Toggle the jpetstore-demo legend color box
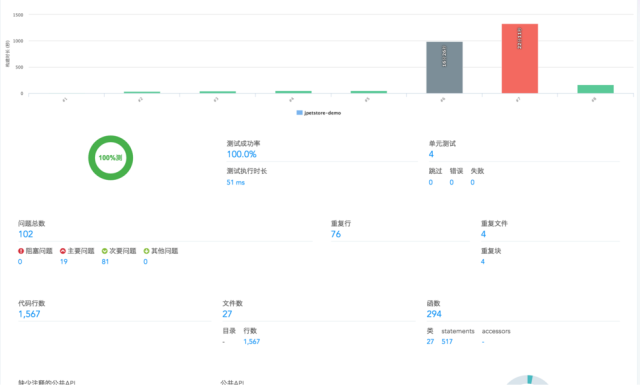This screenshot has width=640, height=386. (x=299, y=113)
